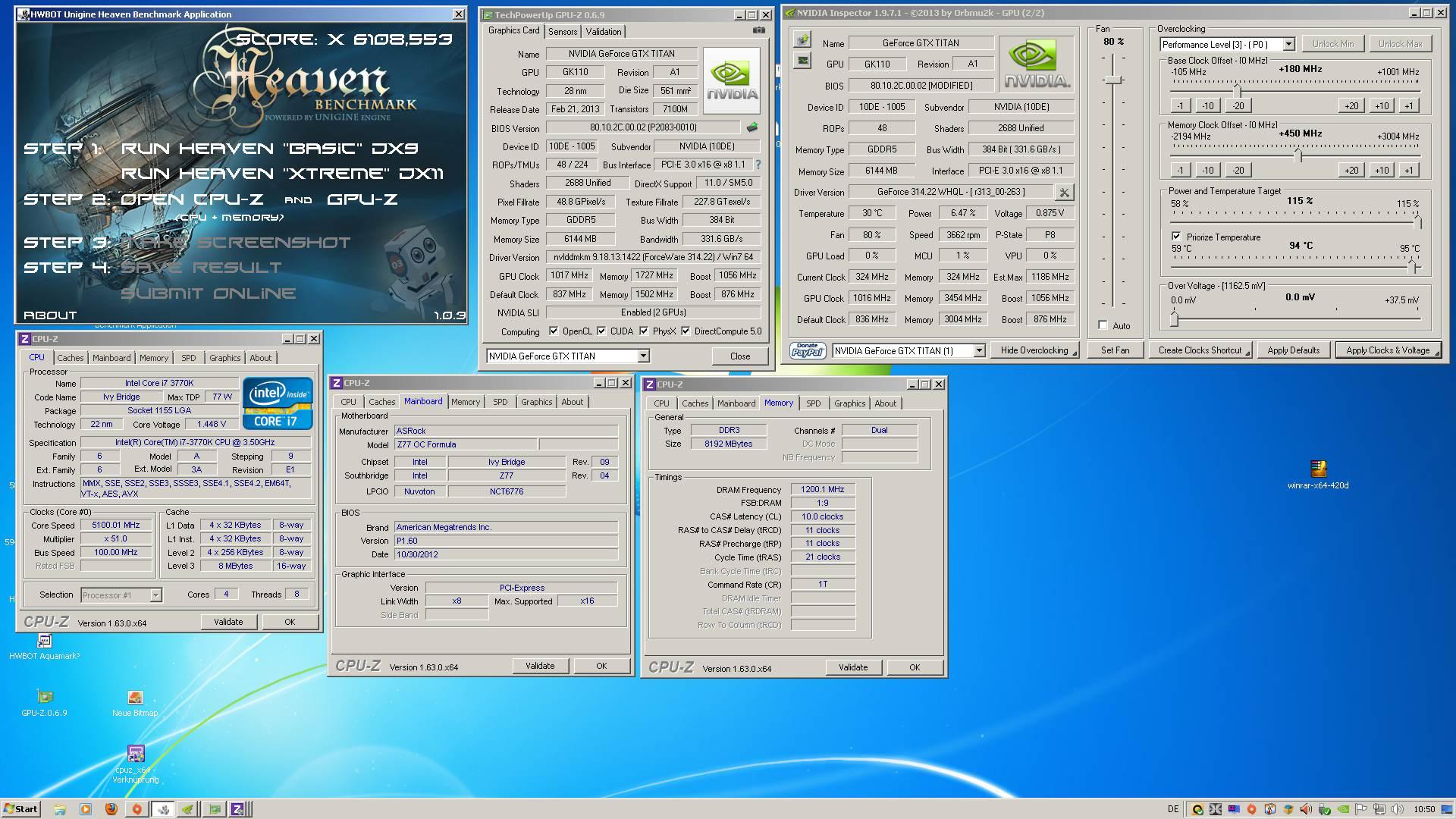Image resolution: width=1456 pixels, height=819 pixels.
Task: Click the Memory Clock Offset slider thumb
Action: tap(1298, 155)
